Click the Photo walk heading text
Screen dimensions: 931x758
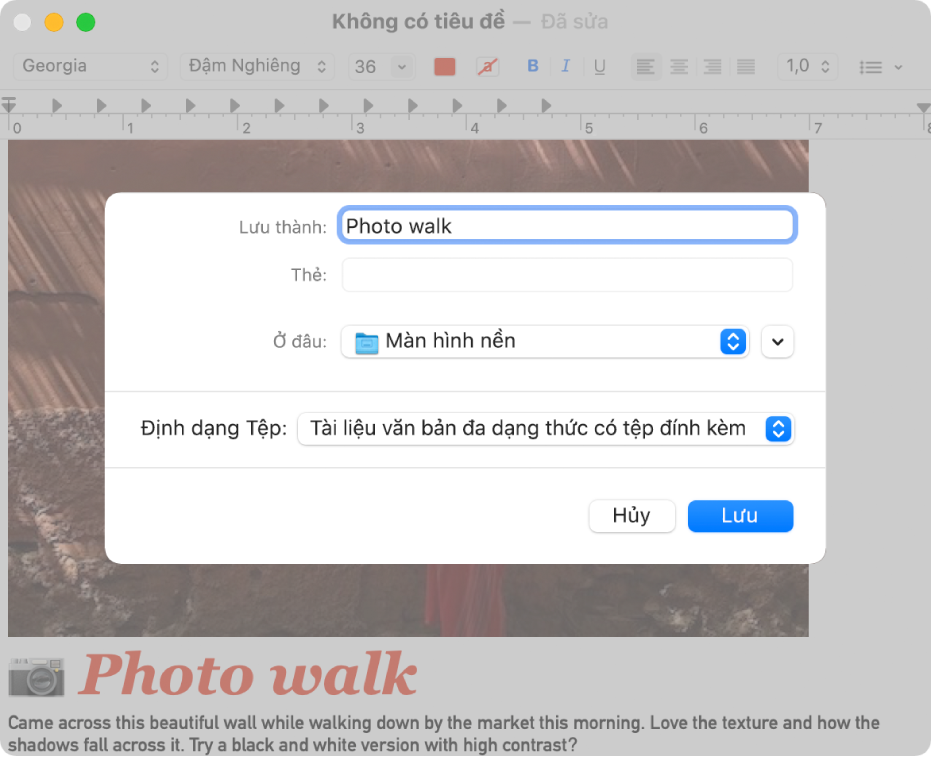248,674
